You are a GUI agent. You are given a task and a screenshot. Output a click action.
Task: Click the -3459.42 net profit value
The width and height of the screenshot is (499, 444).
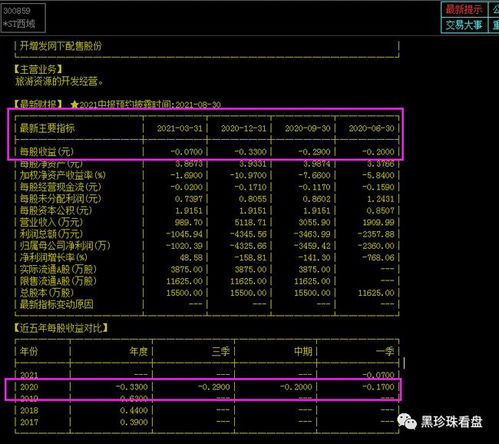click(312, 246)
